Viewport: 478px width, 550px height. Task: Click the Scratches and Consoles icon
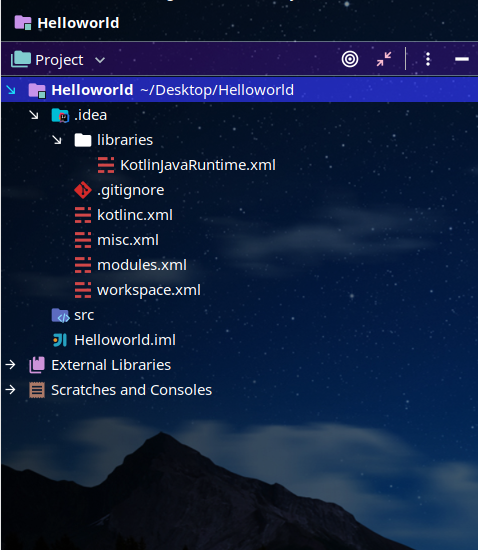[x=37, y=390]
